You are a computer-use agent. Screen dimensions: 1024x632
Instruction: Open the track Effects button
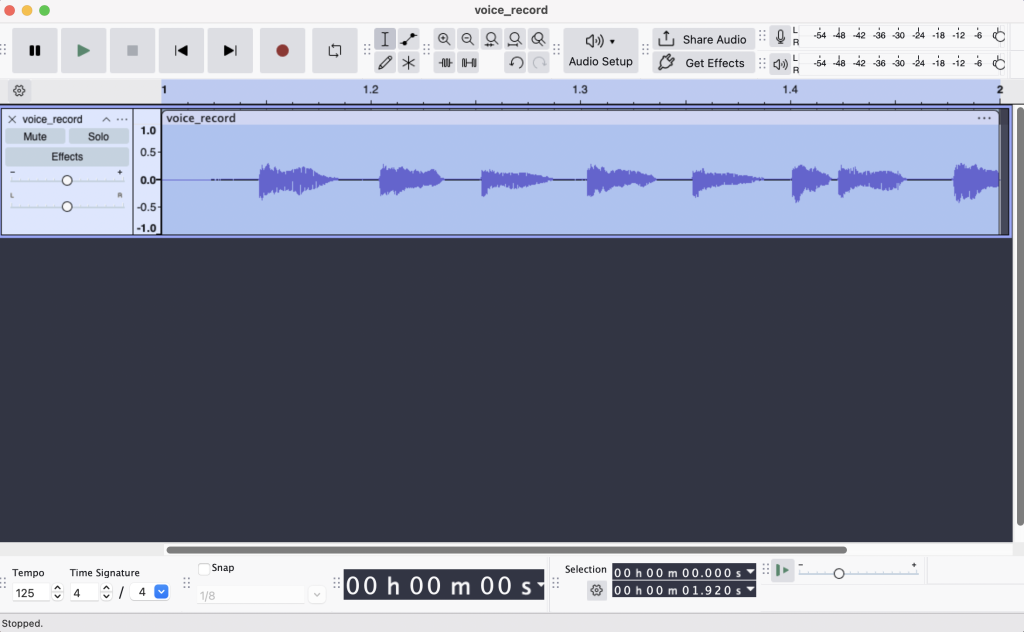coord(67,157)
